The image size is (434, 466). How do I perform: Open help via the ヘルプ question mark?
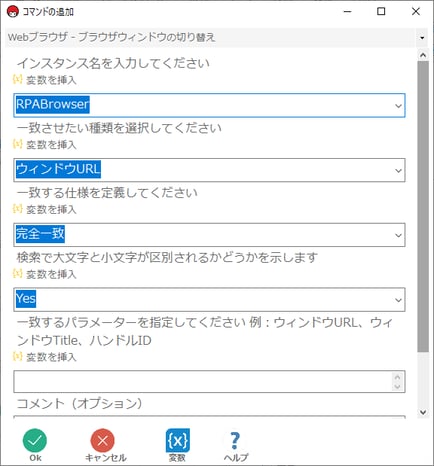[x=235, y=441]
